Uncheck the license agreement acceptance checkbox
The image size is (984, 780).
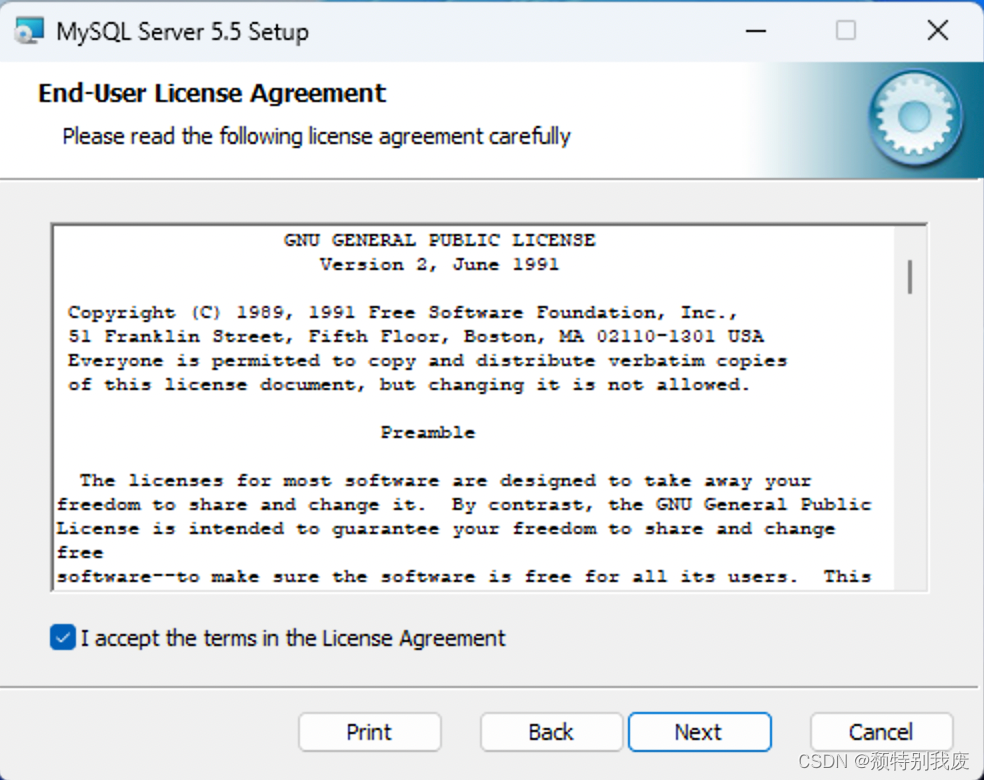pos(62,637)
